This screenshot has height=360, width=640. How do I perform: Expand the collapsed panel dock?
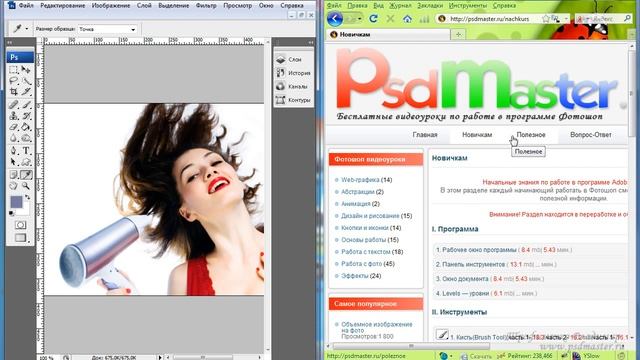pyautogui.click(x=311, y=42)
